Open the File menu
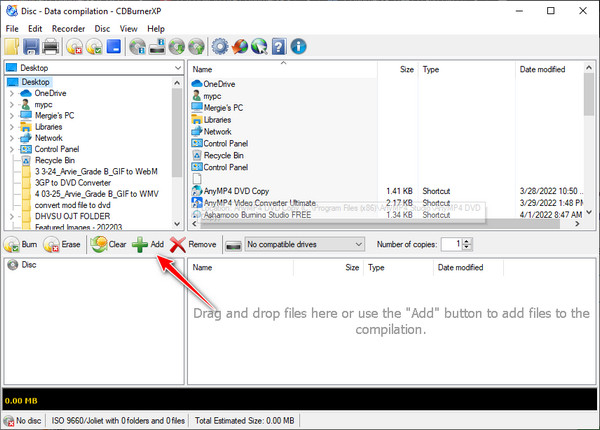 [12, 29]
